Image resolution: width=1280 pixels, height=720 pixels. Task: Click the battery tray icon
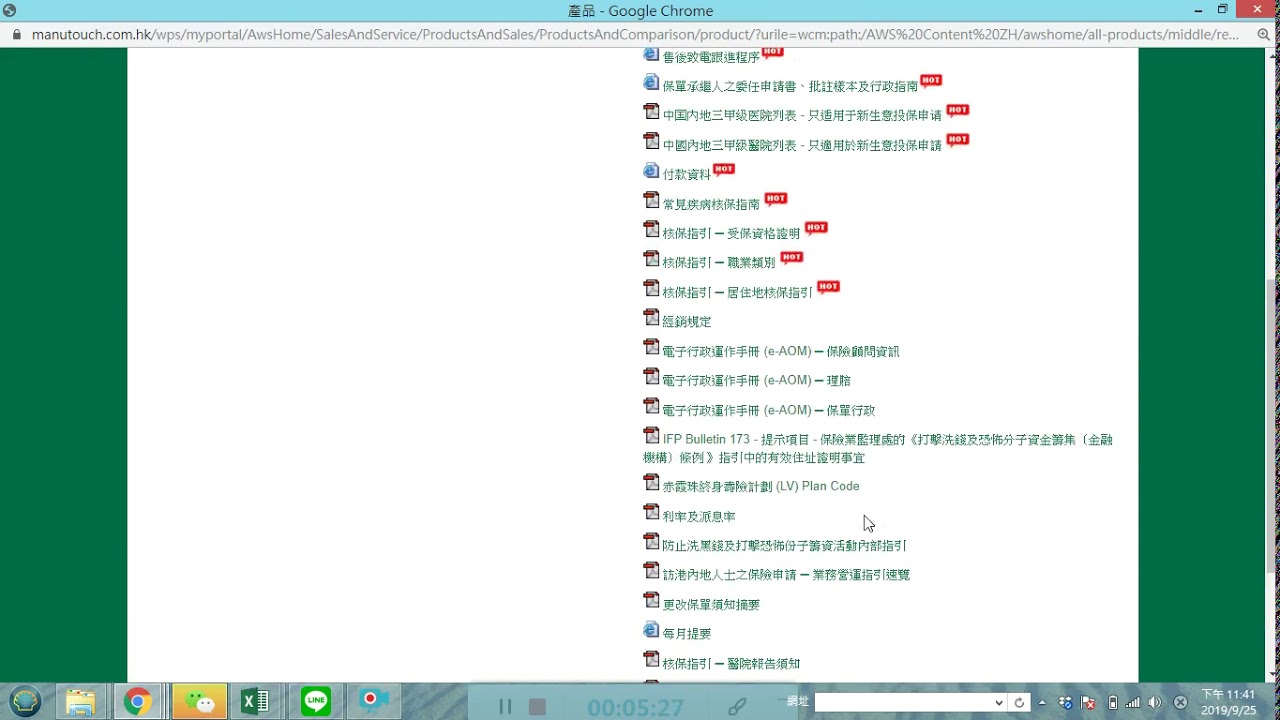pos(1112,702)
